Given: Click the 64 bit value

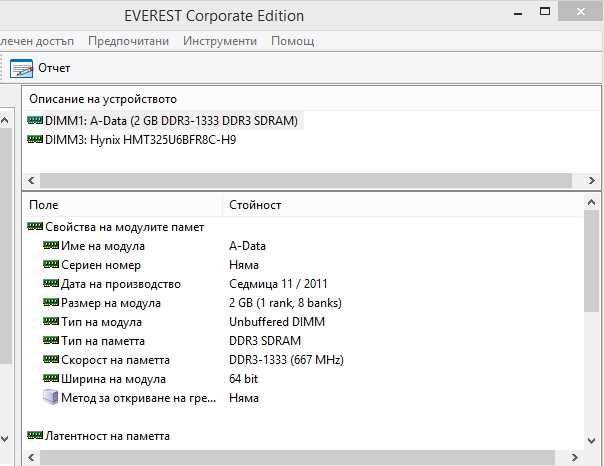Looking at the screenshot, I should tap(243, 379).
